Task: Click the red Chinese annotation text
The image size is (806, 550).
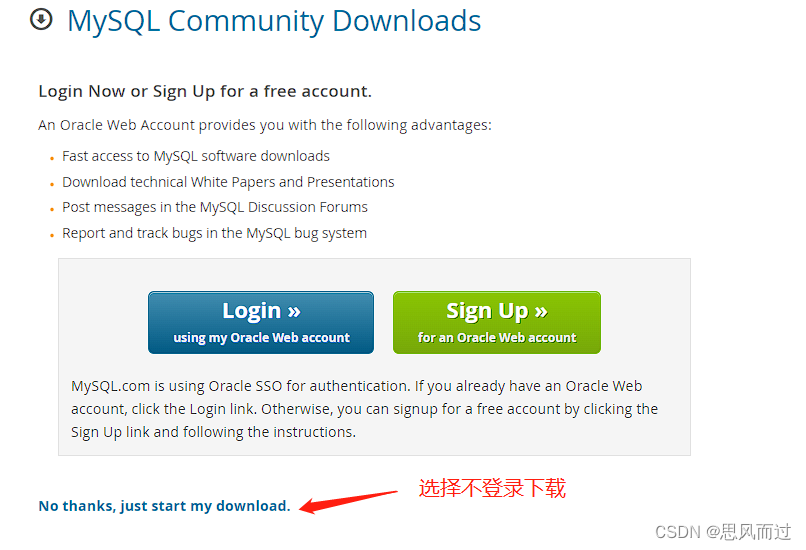Action: pyautogui.click(x=492, y=488)
